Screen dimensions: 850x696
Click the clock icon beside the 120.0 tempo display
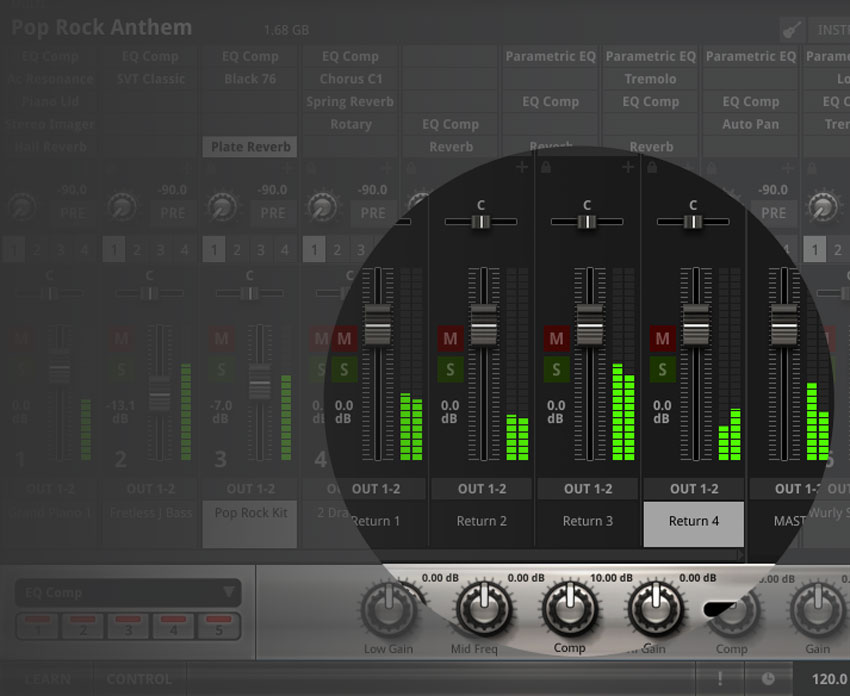pyautogui.click(x=769, y=679)
